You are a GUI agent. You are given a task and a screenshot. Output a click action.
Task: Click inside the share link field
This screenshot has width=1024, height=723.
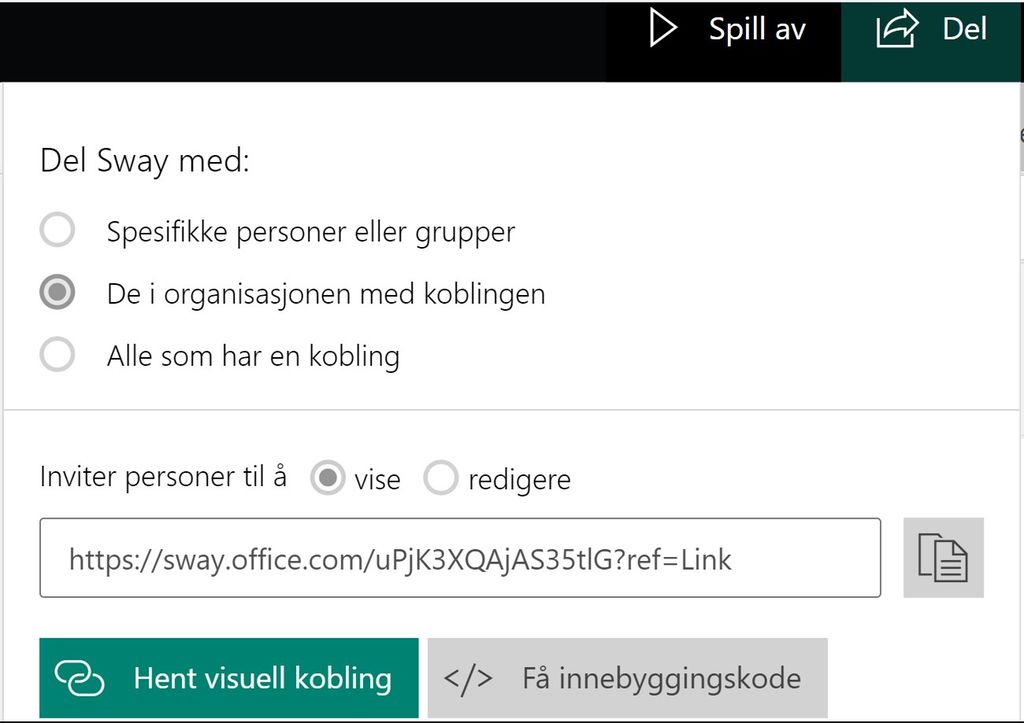460,558
